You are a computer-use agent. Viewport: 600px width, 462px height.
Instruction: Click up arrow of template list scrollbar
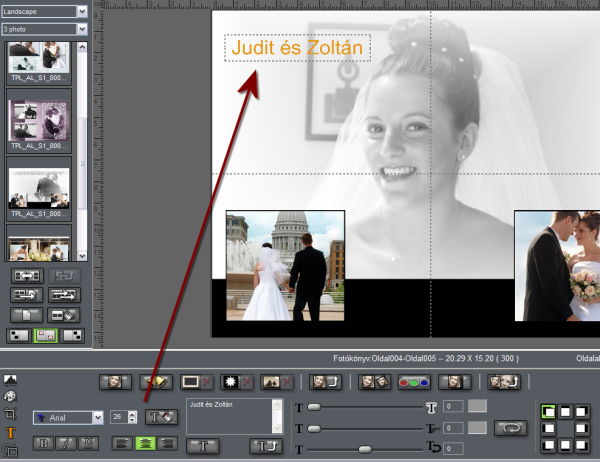(x=82, y=47)
